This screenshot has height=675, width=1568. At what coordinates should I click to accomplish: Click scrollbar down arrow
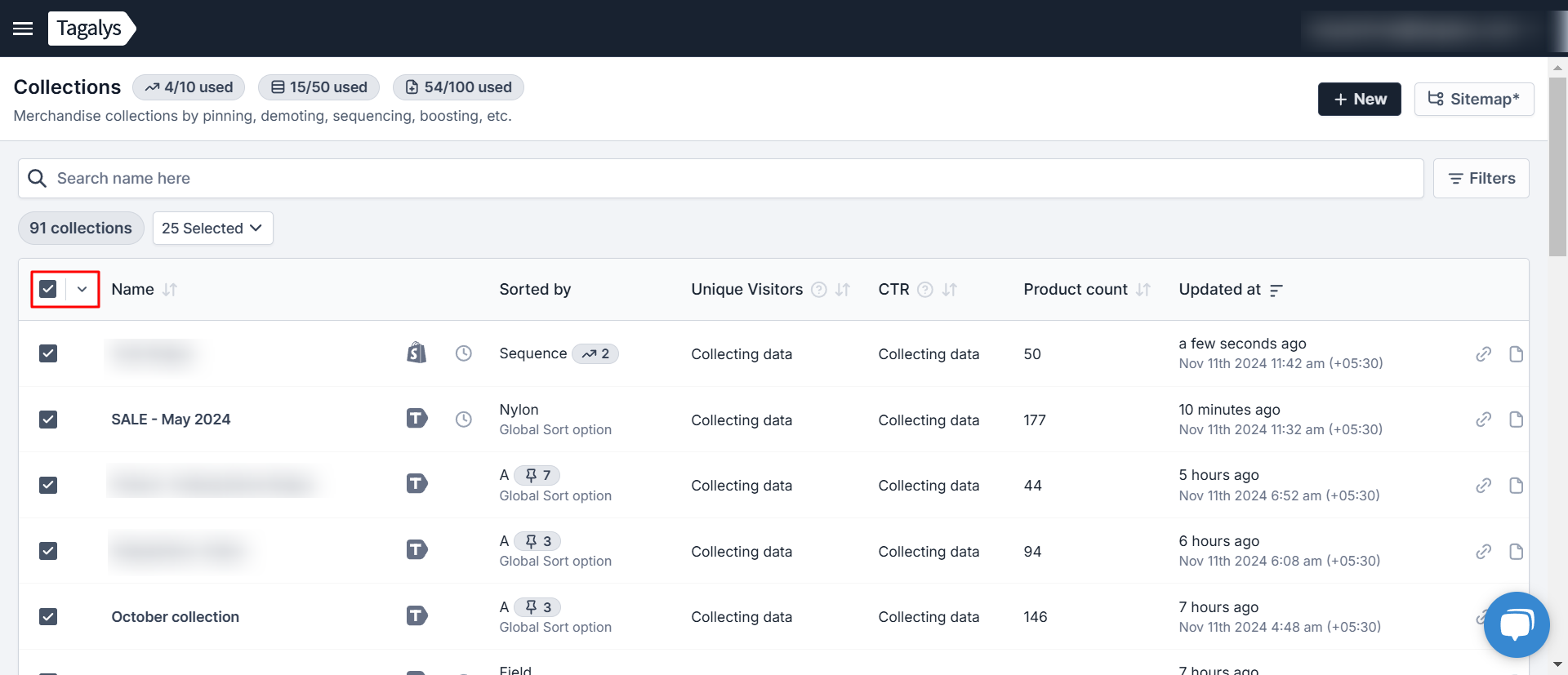[x=1557, y=664]
